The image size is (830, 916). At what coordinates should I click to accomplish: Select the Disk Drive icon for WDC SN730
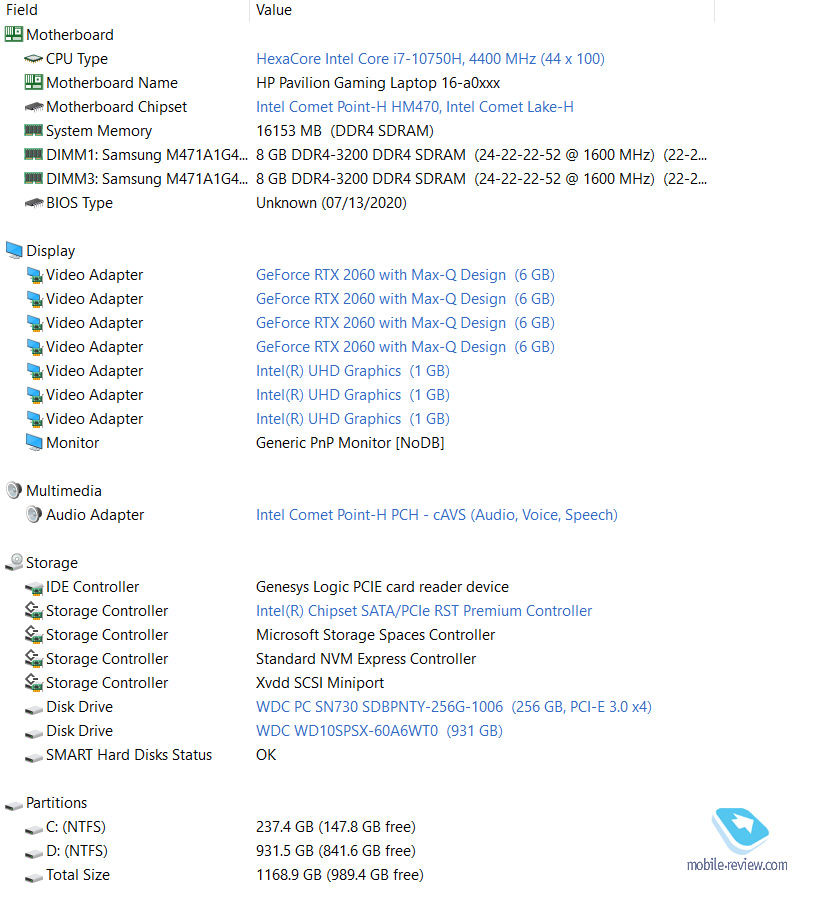[34, 709]
